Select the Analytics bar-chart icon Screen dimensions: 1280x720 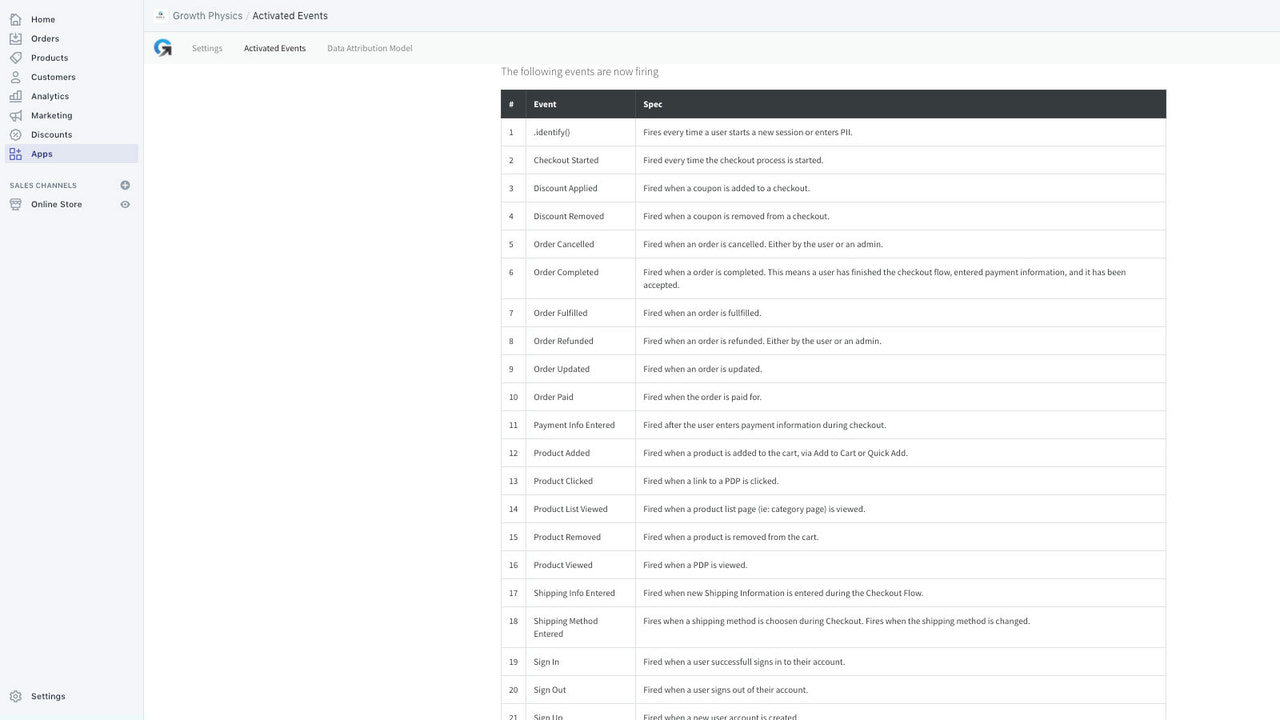tap(14, 96)
